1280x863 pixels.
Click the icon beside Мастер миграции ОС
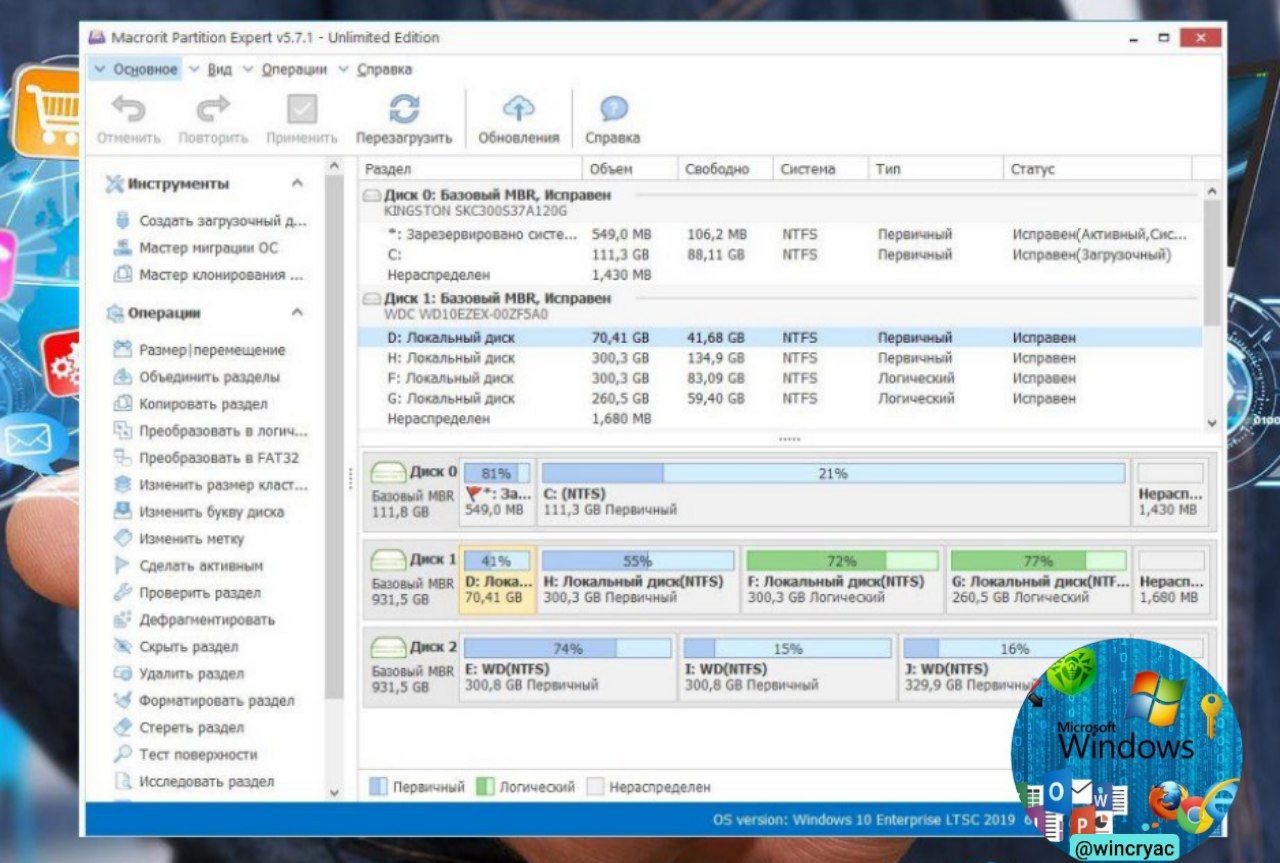(123, 248)
